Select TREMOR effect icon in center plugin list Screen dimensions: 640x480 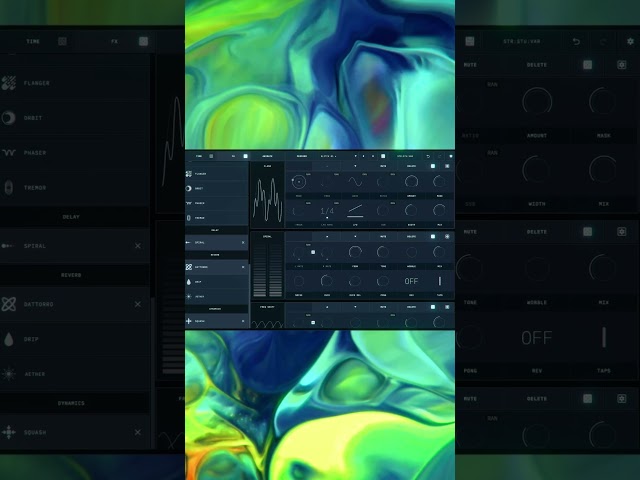click(x=189, y=218)
